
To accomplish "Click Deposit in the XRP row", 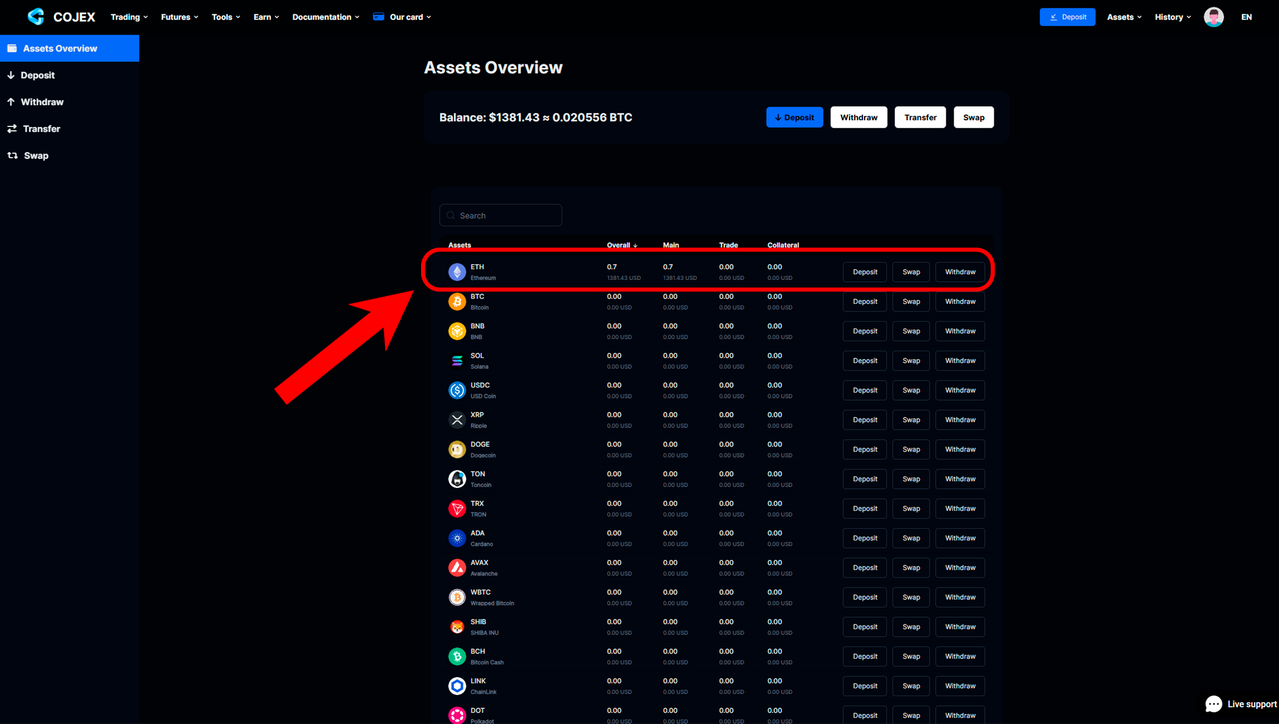I will pos(865,420).
